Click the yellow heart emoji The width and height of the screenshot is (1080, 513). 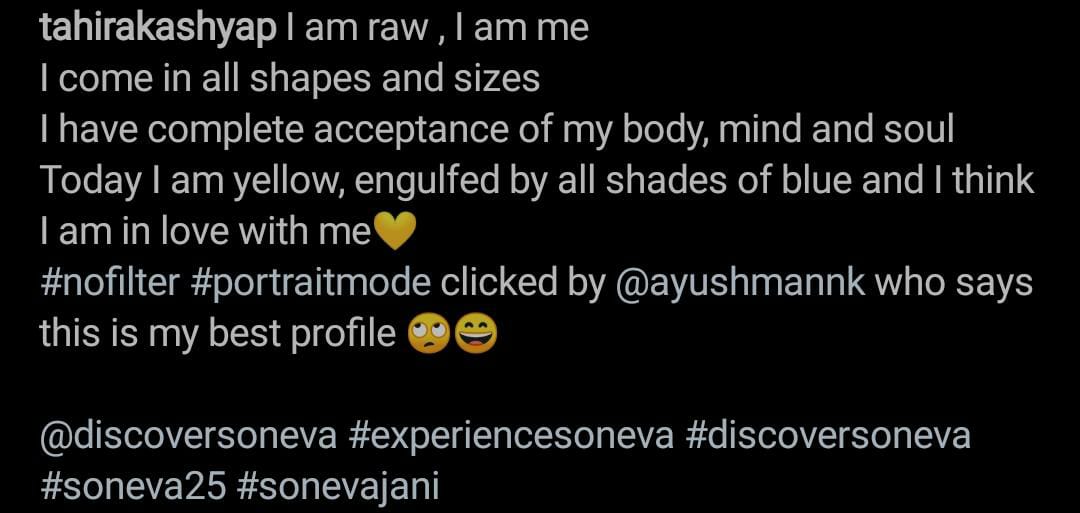(x=393, y=231)
